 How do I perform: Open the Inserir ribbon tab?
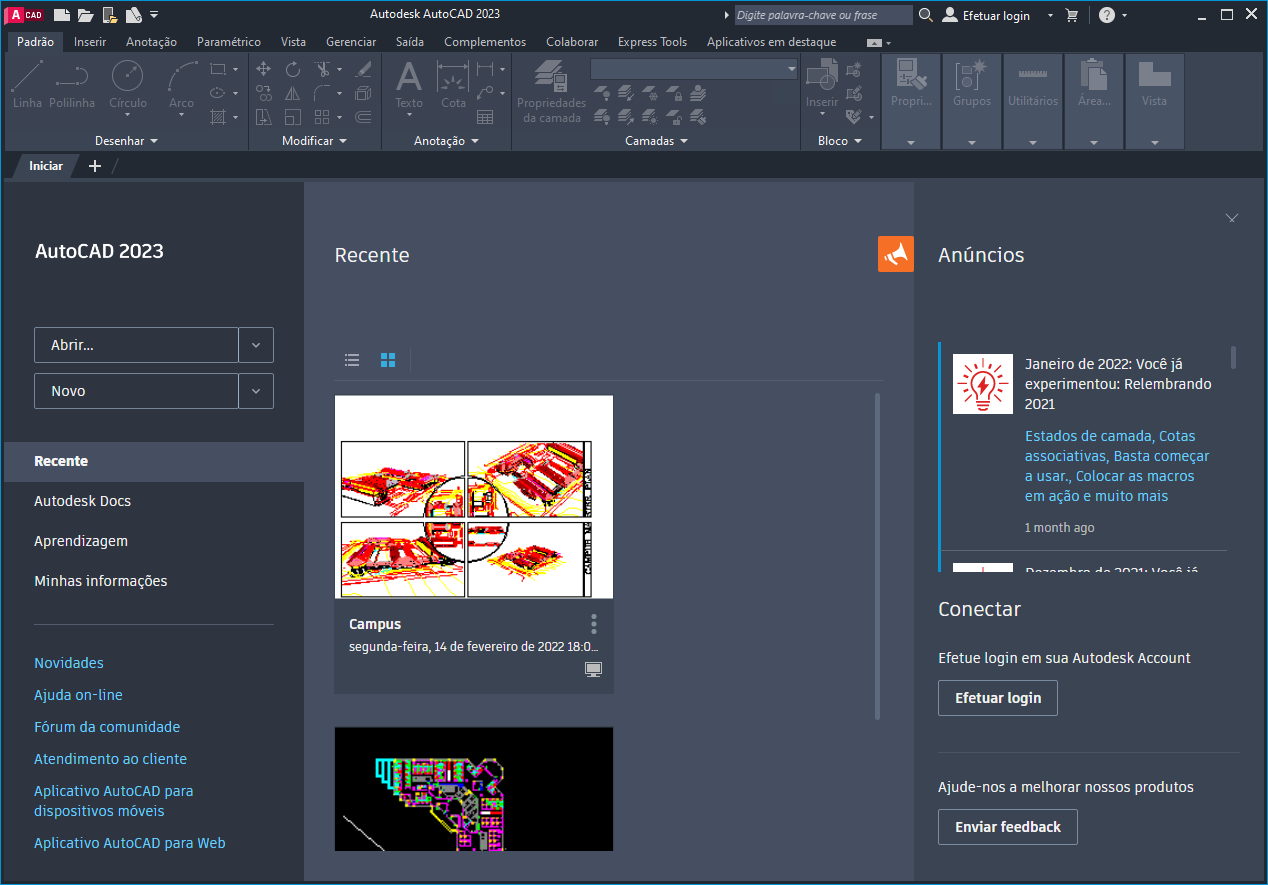pyautogui.click(x=90, y=42)
